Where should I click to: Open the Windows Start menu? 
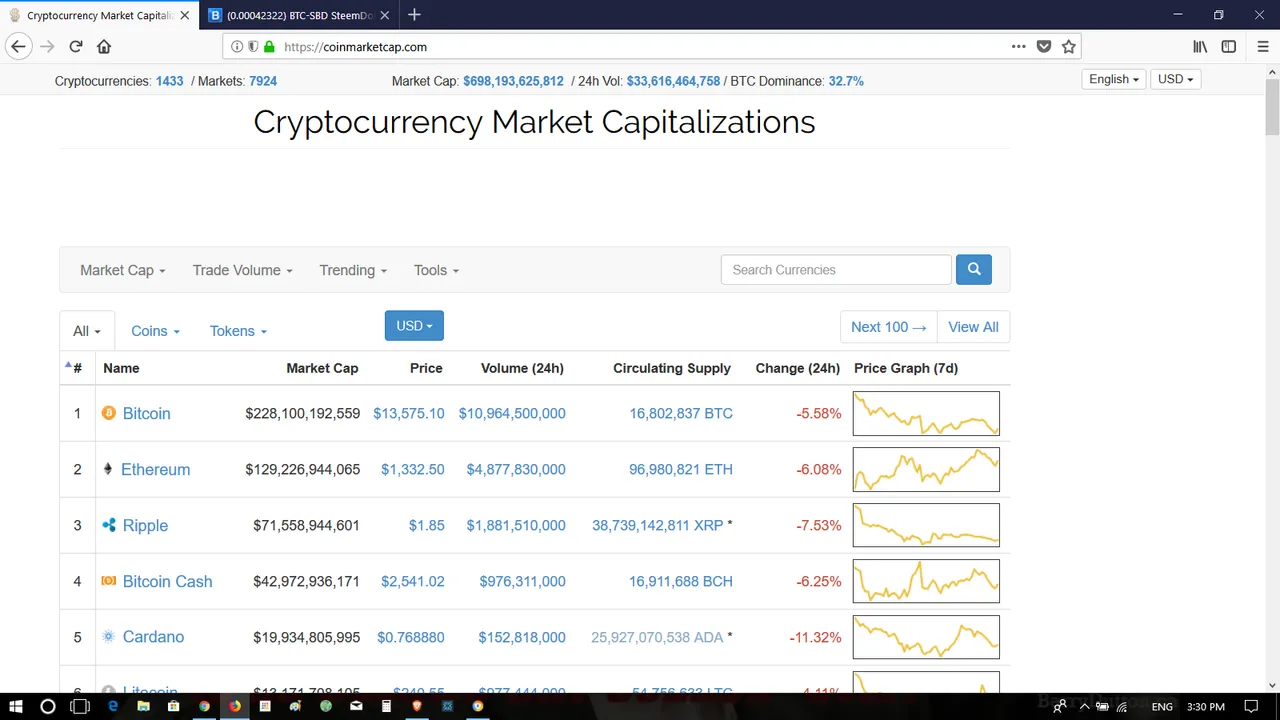(x=15, y=706)
